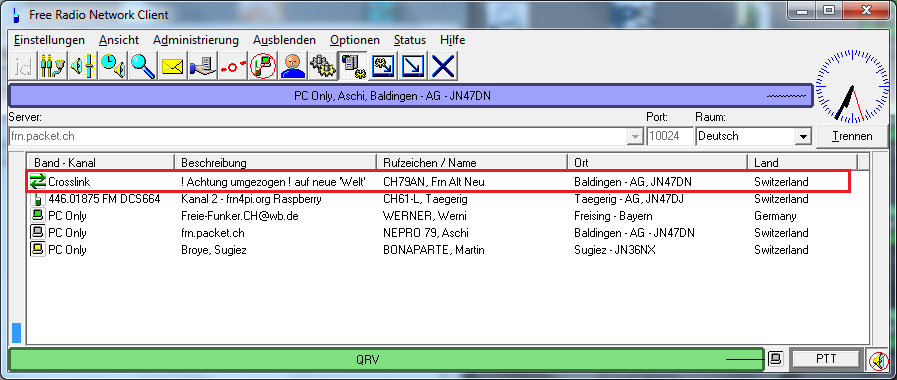Open settings via the gears icon
This screenshot has height=380, width=897.
coord(323,66)
